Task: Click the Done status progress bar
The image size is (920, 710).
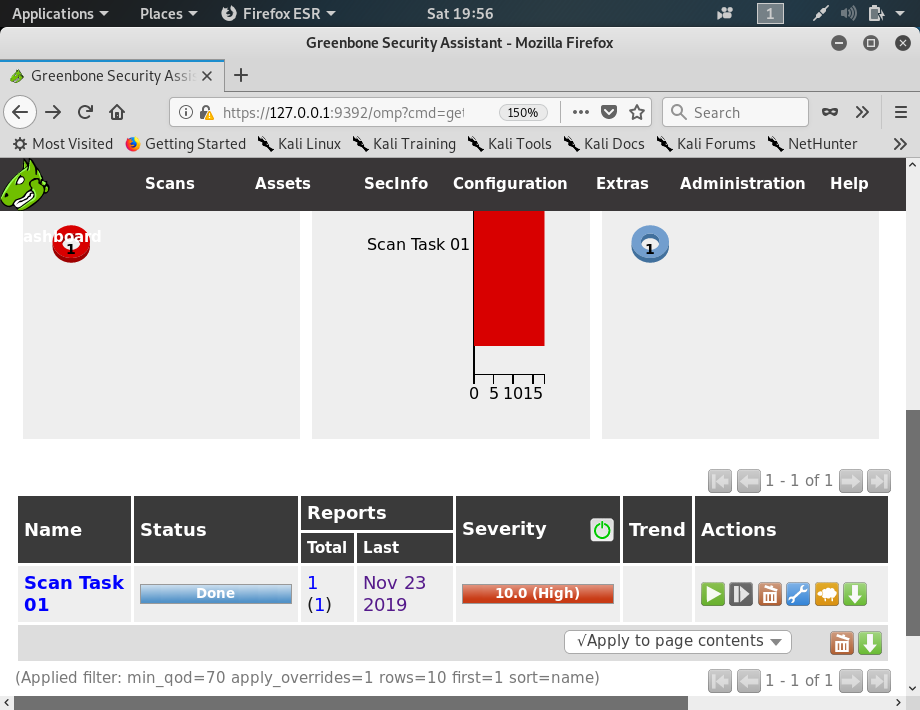Action: [x=216, y=594]
